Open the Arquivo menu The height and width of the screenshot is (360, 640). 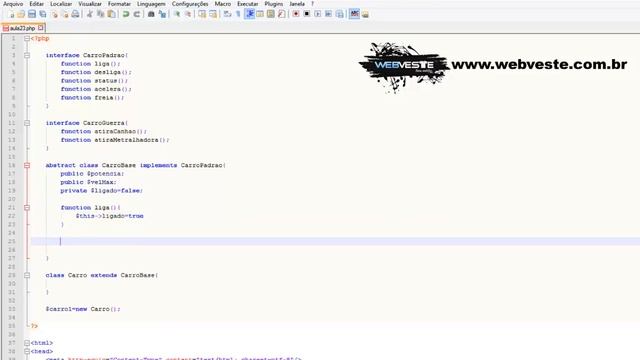pos(13,4)
